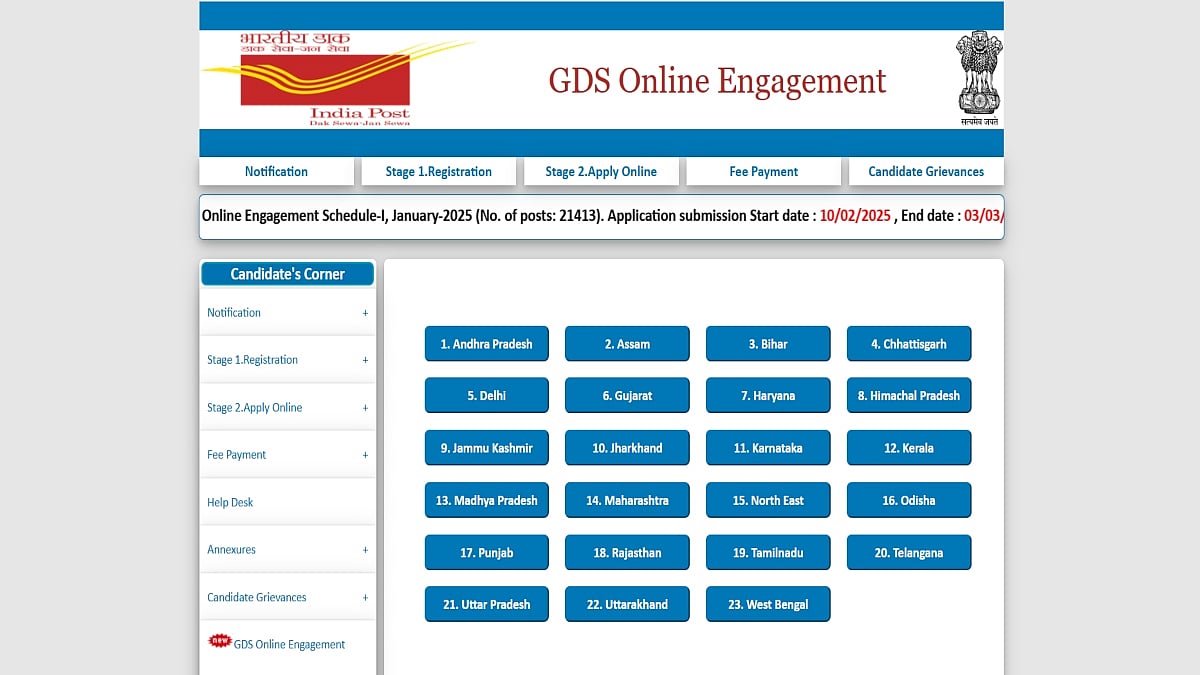Click the scrolling schedule announcement banner
The width and height of the screenshot is (1200, 675).
pos(601,216)
